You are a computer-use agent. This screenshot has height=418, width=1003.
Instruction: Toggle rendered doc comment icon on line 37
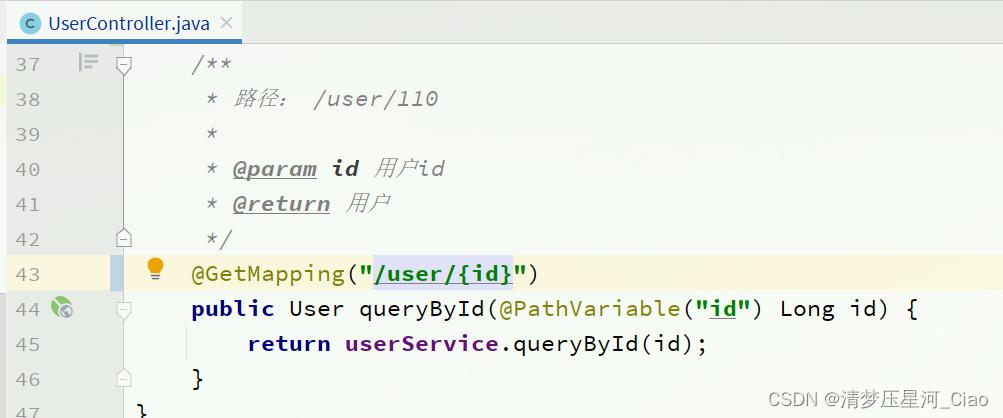[88, 62]
